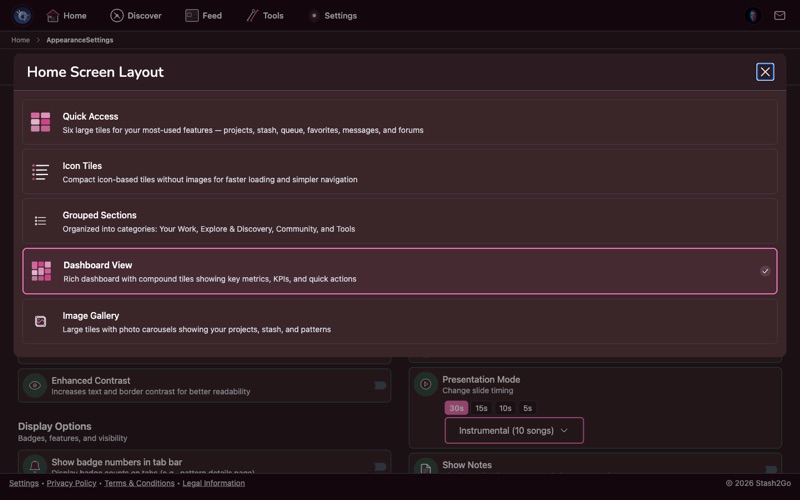800x500 pixels.
Task: Click the Stash2Go app logo icon
Action: click(22, 16)
